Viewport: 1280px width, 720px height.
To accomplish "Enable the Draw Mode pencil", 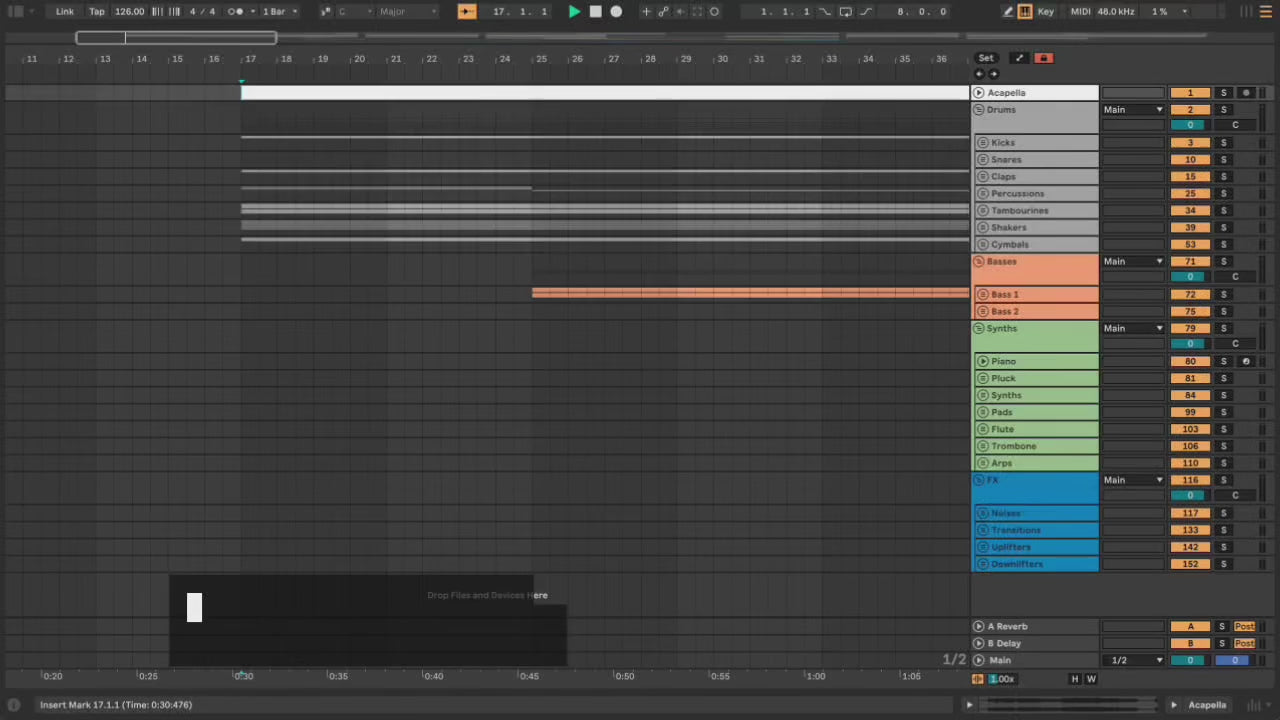I will [1007, 12].
